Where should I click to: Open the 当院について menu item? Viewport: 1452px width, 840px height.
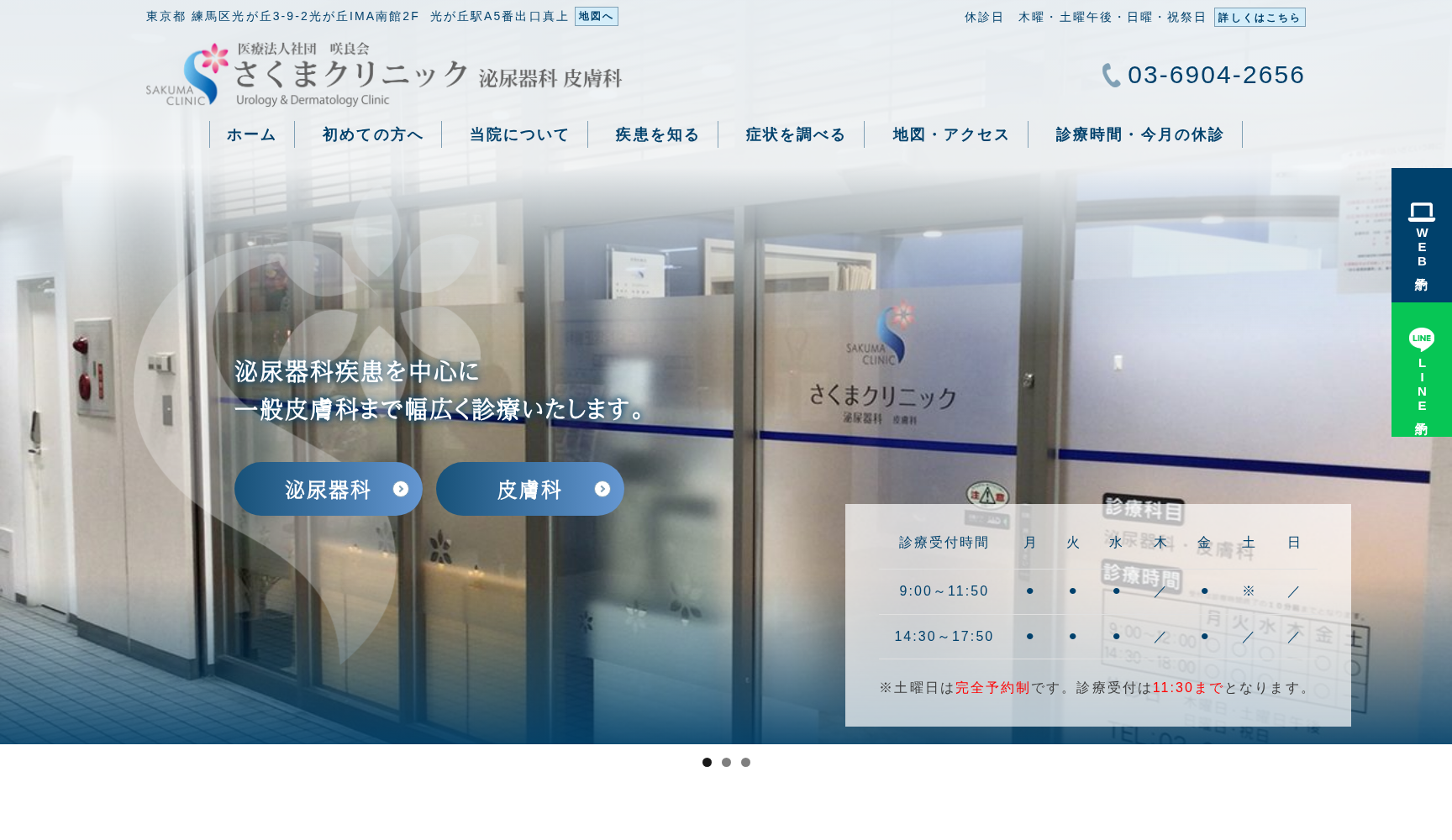[x=518, y=134]
